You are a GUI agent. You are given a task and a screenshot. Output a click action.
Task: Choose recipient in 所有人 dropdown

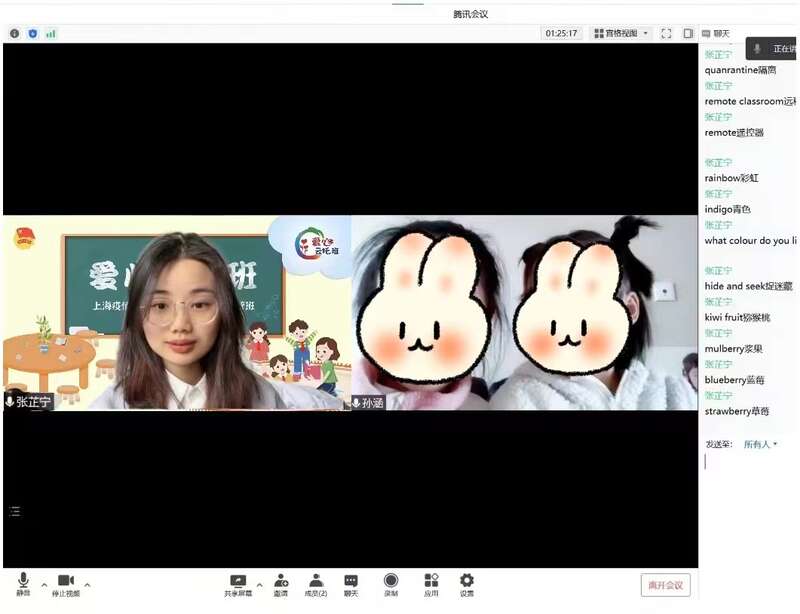[760, 444]
